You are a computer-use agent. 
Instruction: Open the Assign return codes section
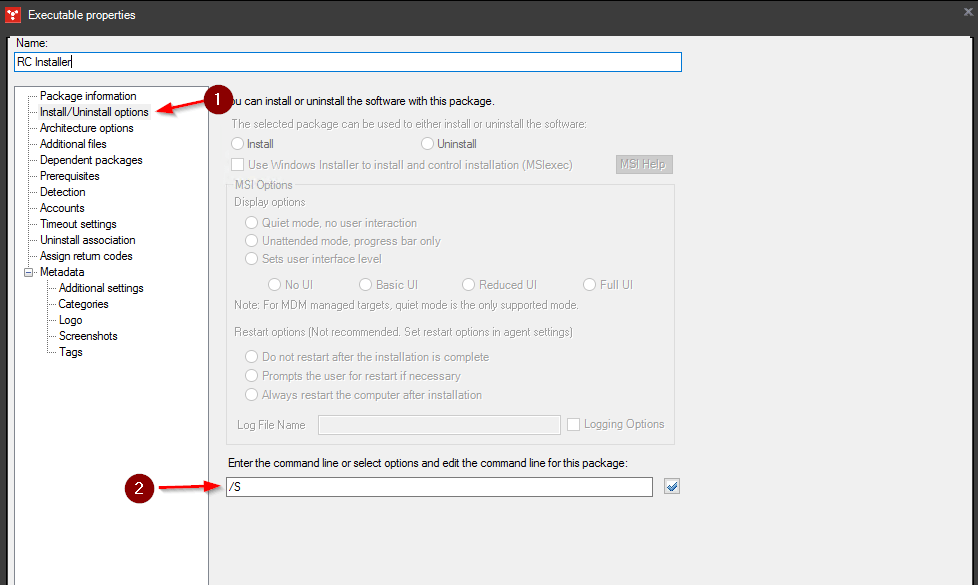90,255
